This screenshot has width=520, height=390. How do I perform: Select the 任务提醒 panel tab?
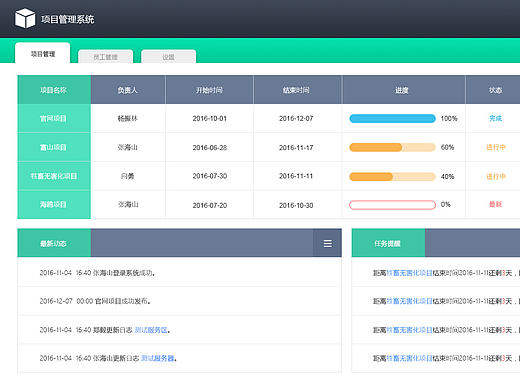point(388,243)
